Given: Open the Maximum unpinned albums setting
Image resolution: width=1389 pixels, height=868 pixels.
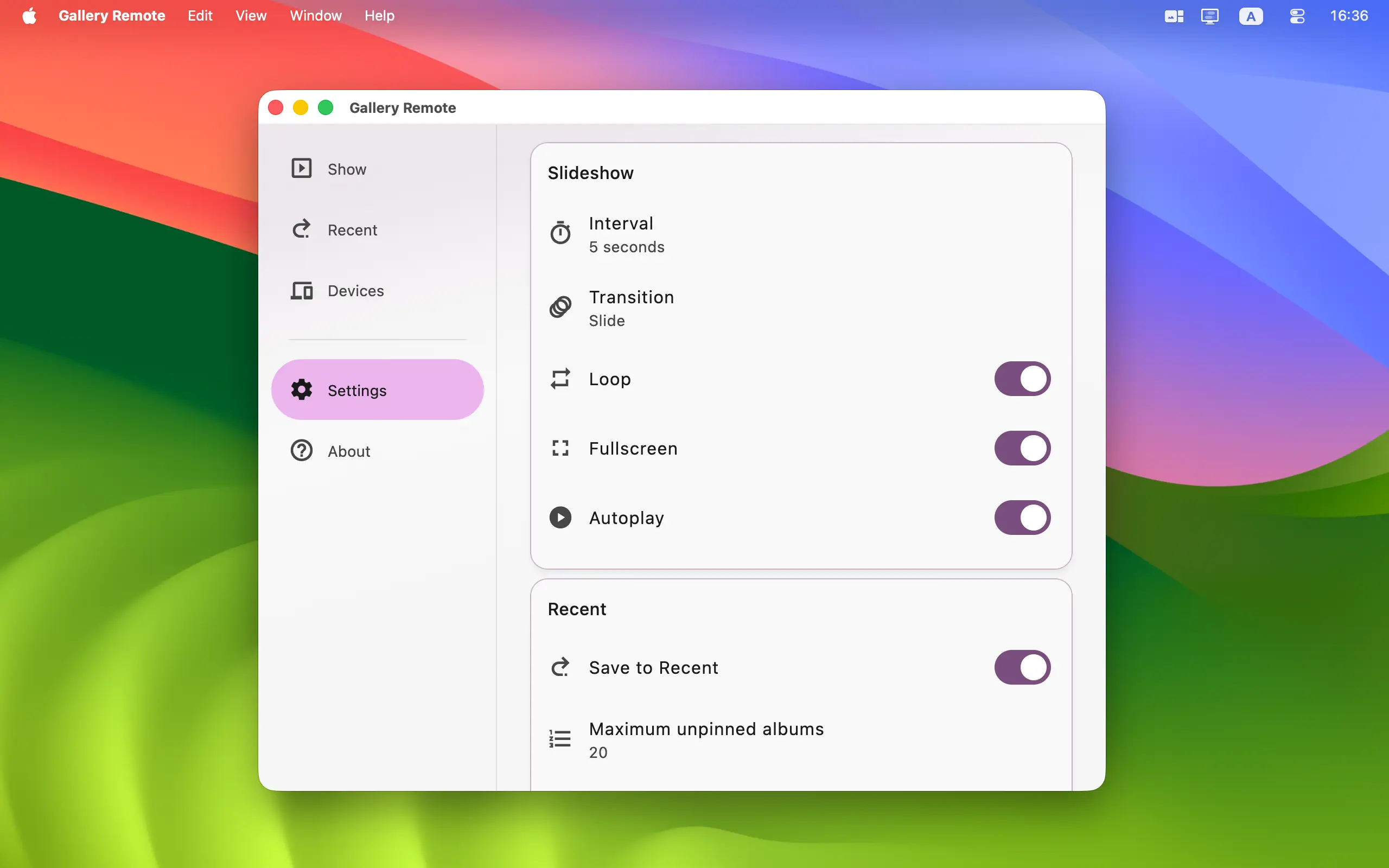Looking at the screenshot, I should coord(801,740).
